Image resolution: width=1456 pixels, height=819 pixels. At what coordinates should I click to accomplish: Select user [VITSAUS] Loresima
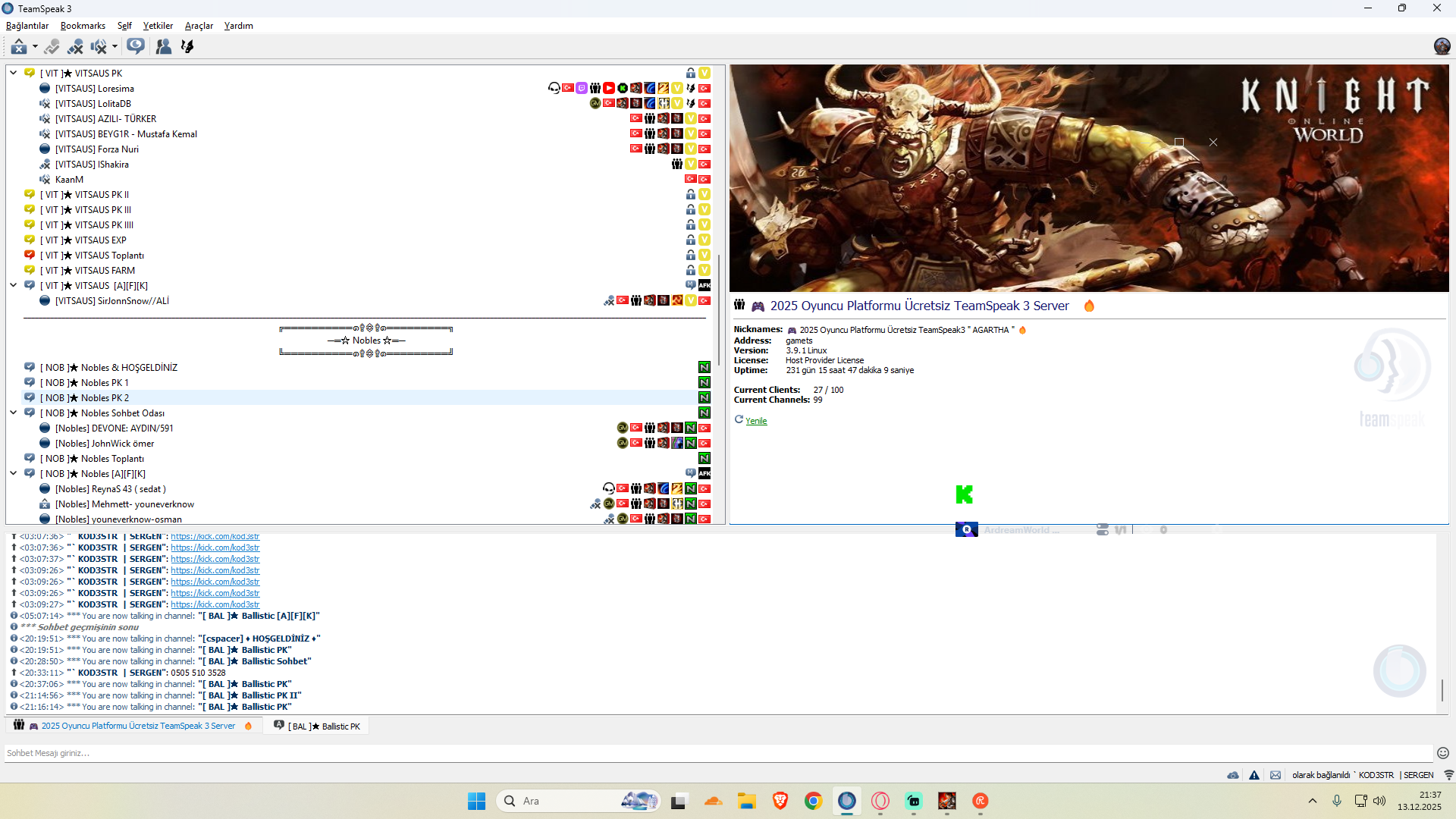(94, 89)
